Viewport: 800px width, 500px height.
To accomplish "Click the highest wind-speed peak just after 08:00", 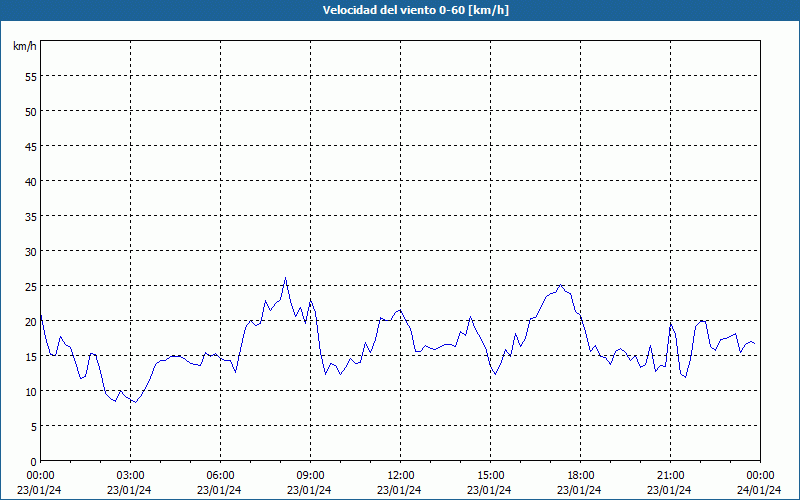I will [286, 278].
